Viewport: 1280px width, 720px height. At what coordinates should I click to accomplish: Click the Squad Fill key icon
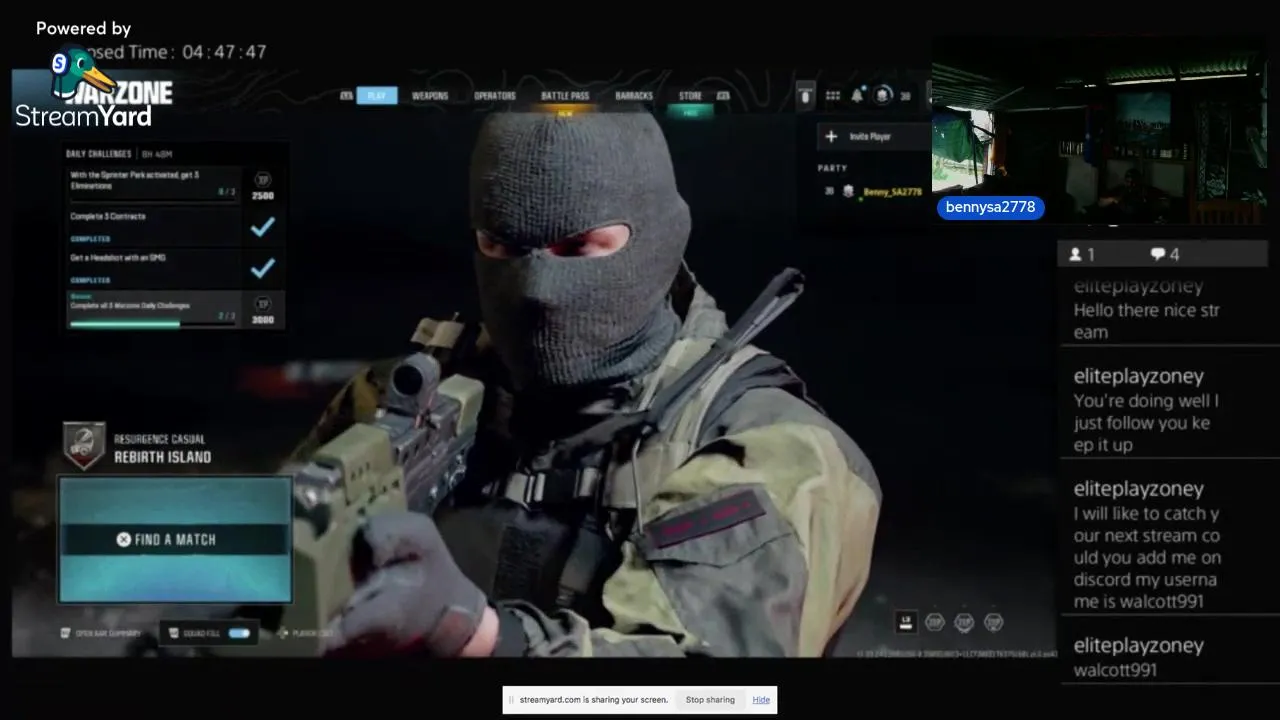point(173,633)
